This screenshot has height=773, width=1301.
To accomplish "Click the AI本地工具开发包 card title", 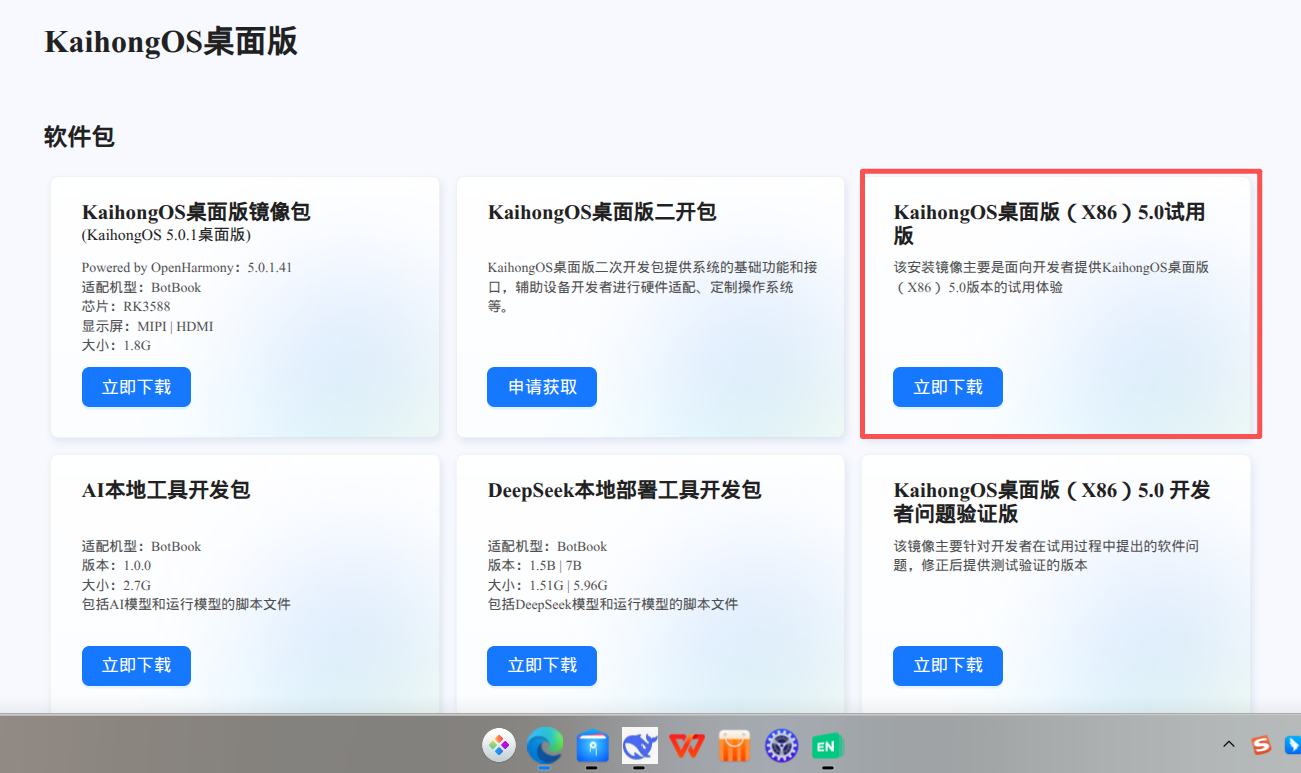I will pos(166,490).
